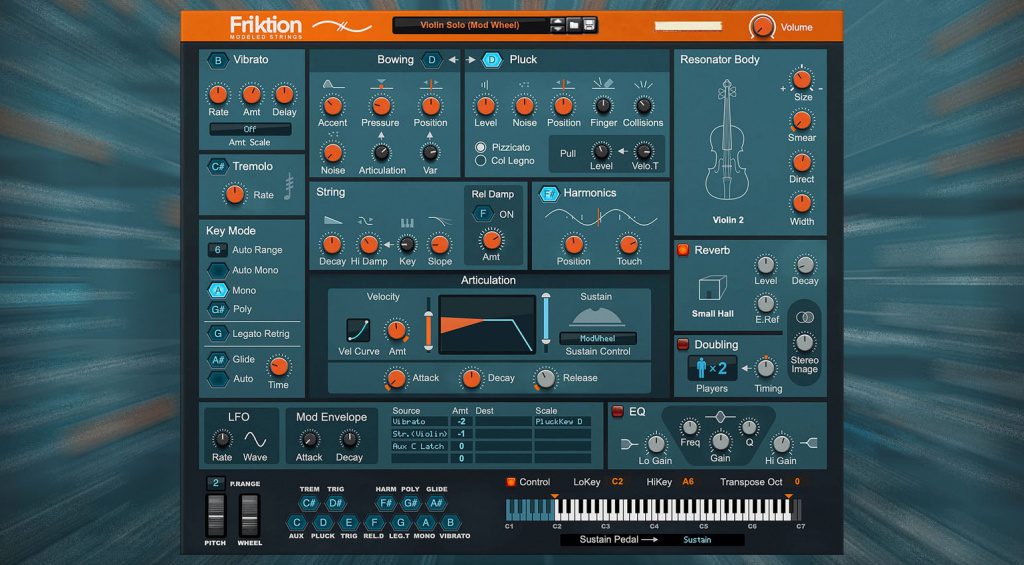Screen dimensions: 1024x565
Task: Click the Bowing D key-switch hexagon
Action: (432, 60)
